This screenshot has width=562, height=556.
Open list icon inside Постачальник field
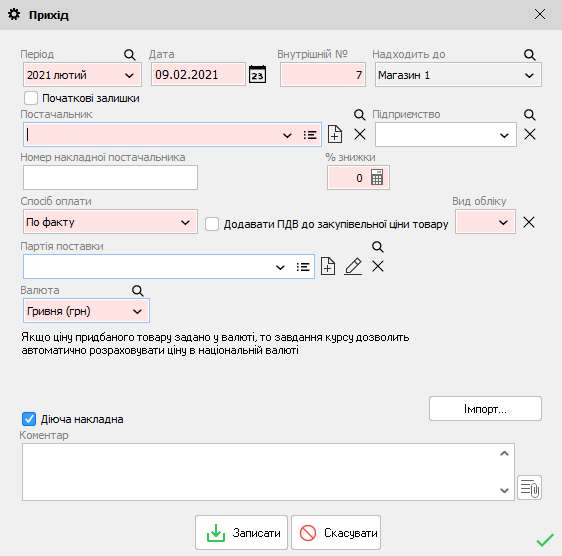click(x=310, y=135)
